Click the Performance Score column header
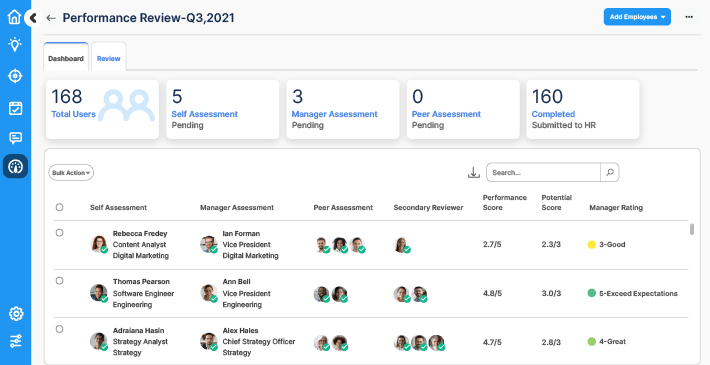 505,202
